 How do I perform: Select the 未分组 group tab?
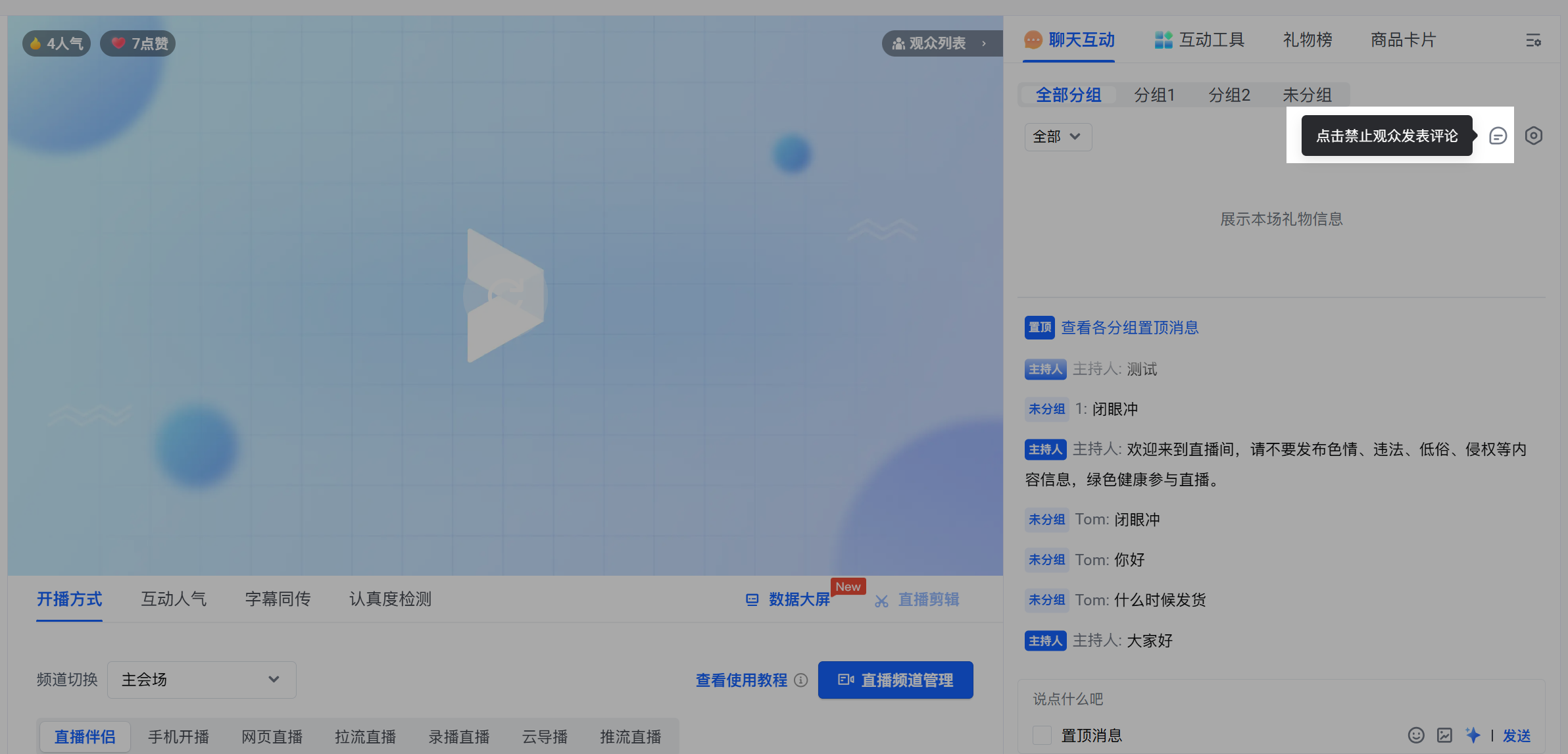click(x=1308, y=95)
